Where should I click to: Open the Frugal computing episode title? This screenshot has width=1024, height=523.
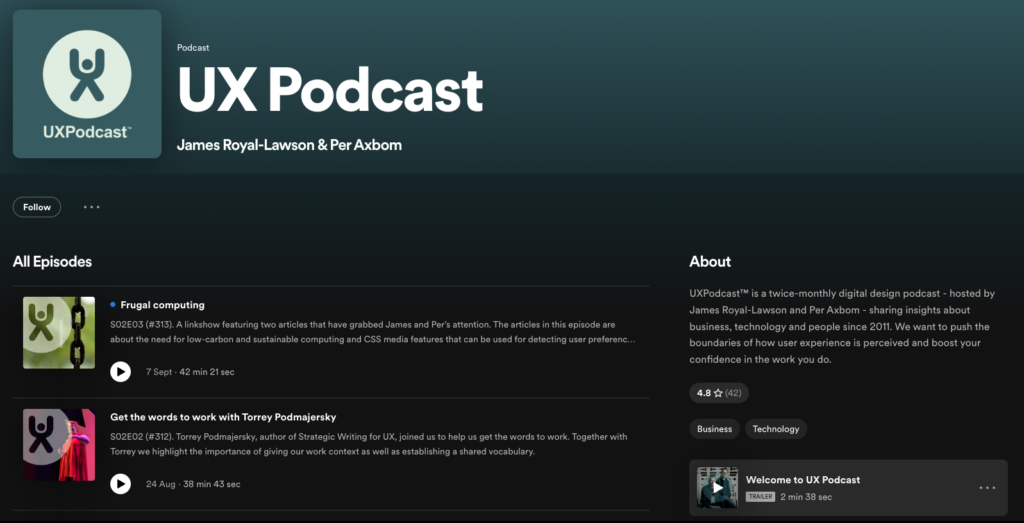click(163, 305)
